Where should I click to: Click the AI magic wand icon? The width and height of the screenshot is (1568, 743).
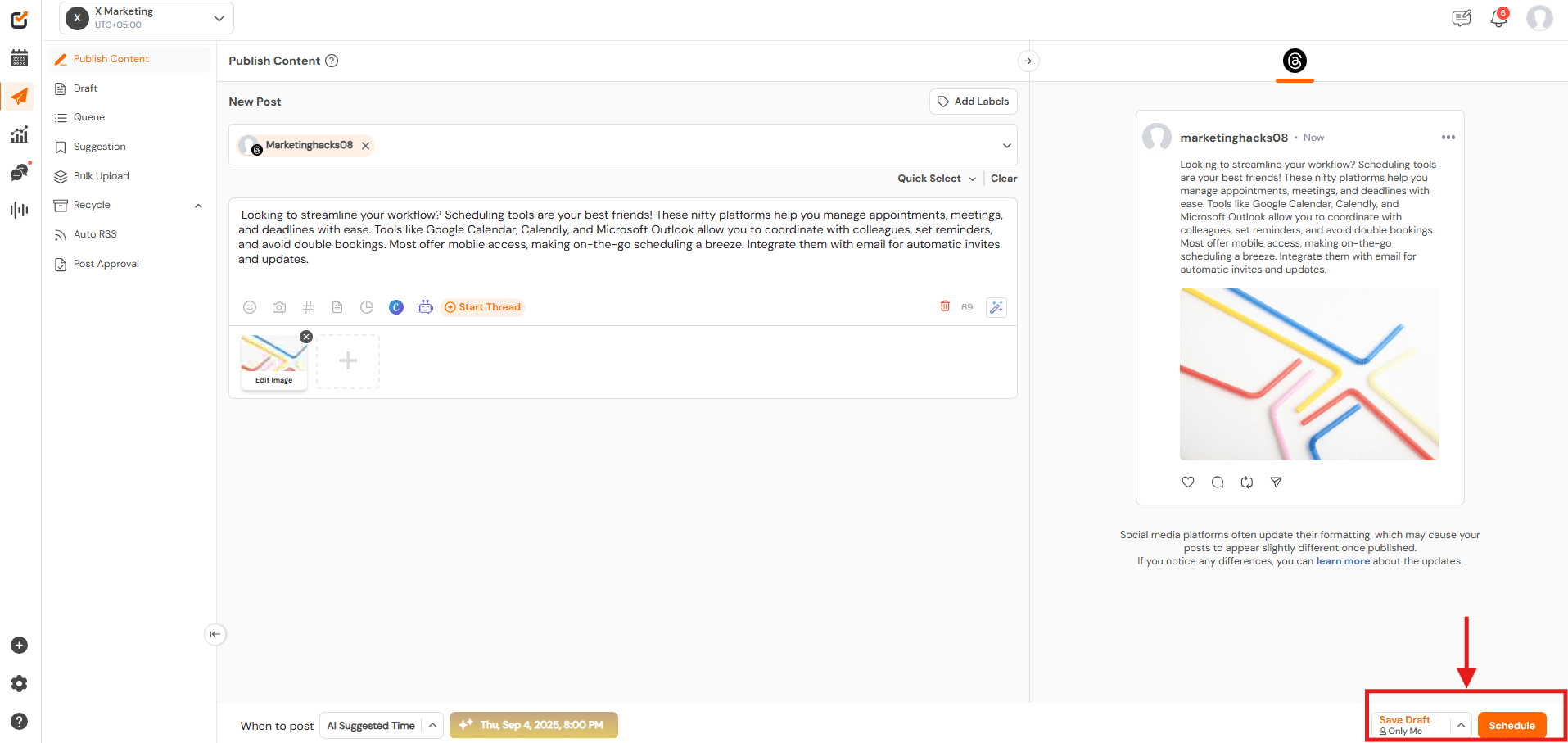click(996, 307)
